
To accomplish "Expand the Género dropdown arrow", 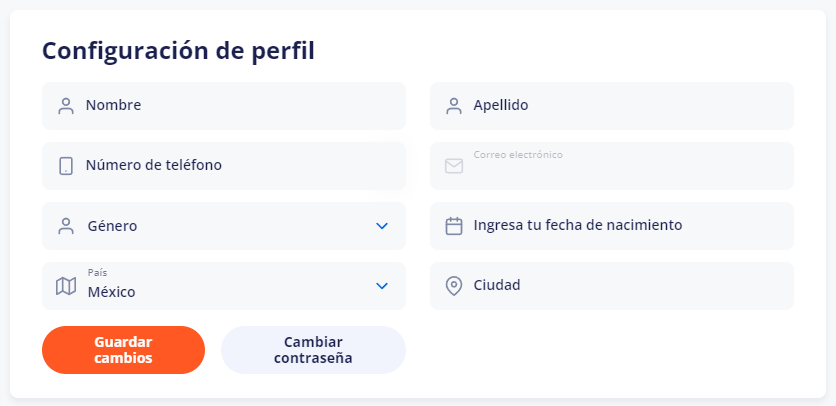I will click(382, 226).
